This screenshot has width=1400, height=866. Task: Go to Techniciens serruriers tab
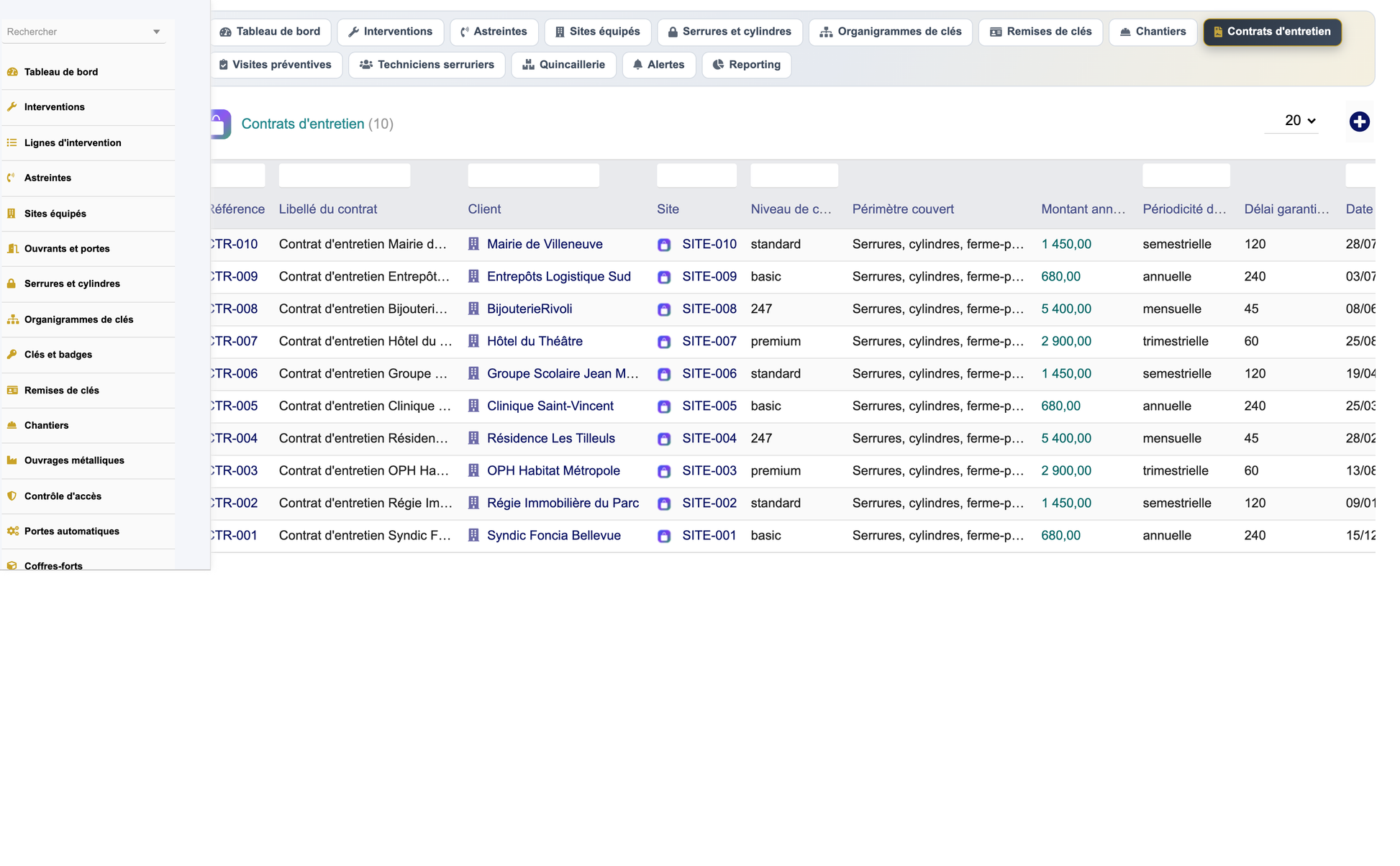[427, 65]
